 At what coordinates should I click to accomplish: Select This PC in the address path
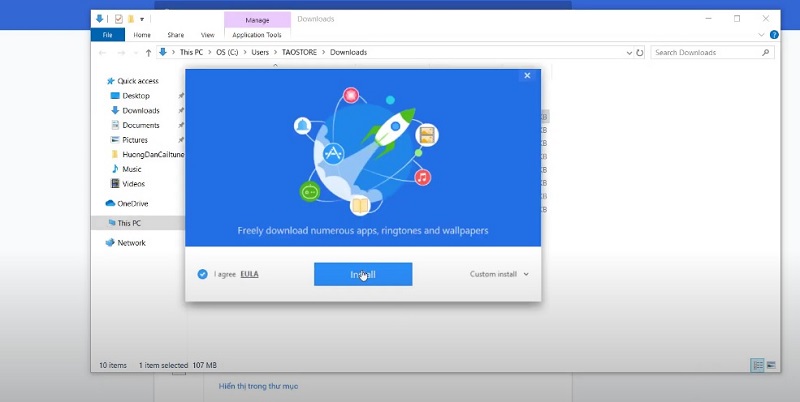[191, 52]
